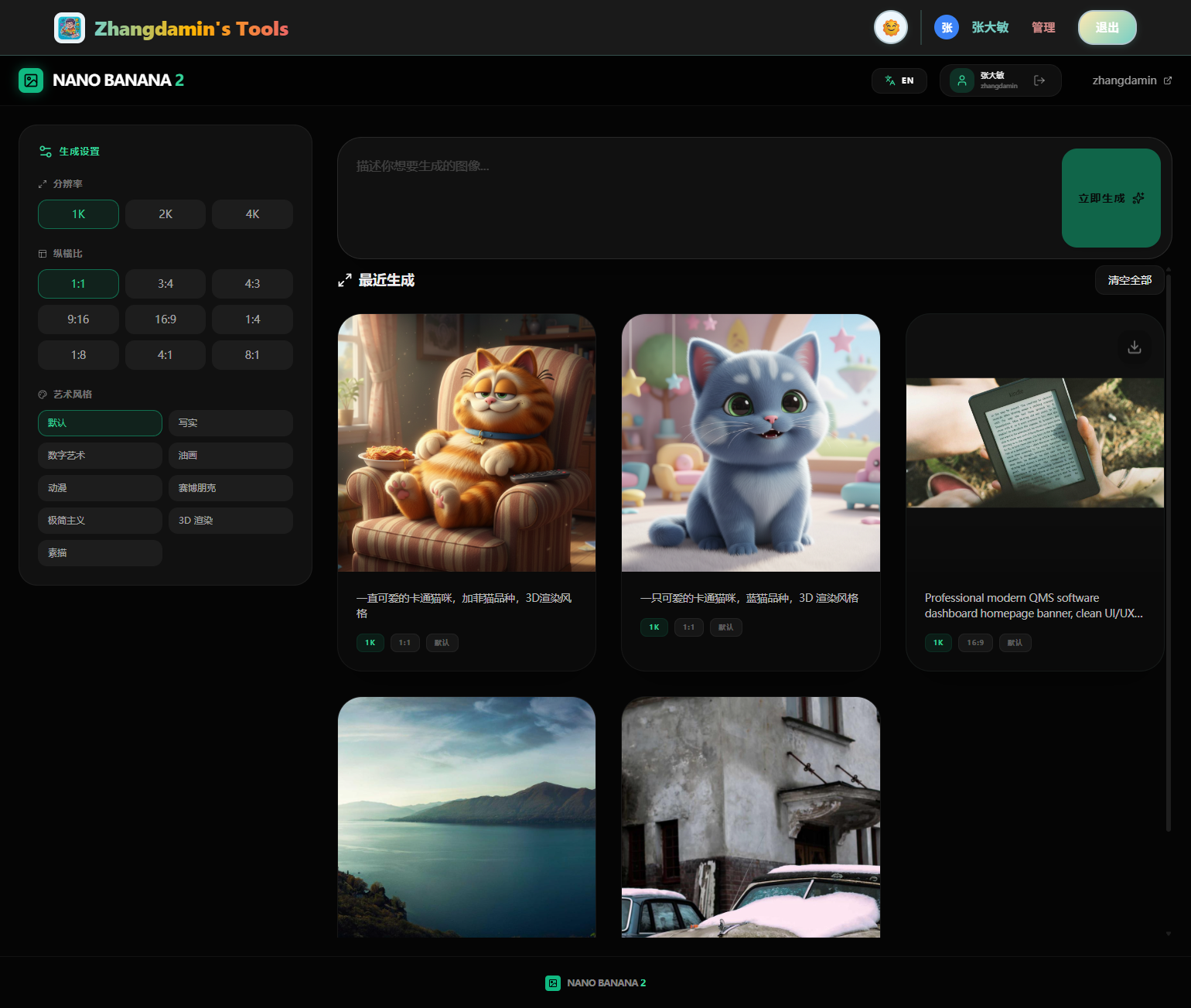1191x1008 pixels.
Task: Select the 默认 art style
Action: point(100,423)
